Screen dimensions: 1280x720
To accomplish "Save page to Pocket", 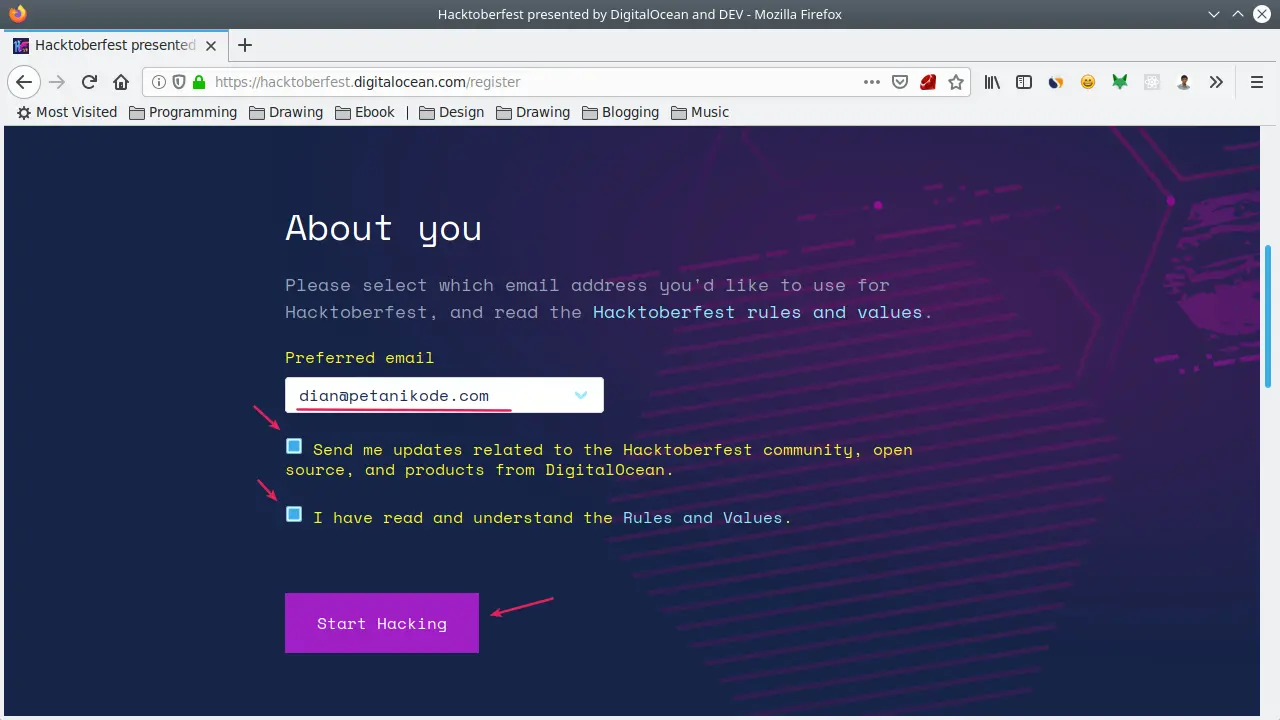I will pos(900,82).
